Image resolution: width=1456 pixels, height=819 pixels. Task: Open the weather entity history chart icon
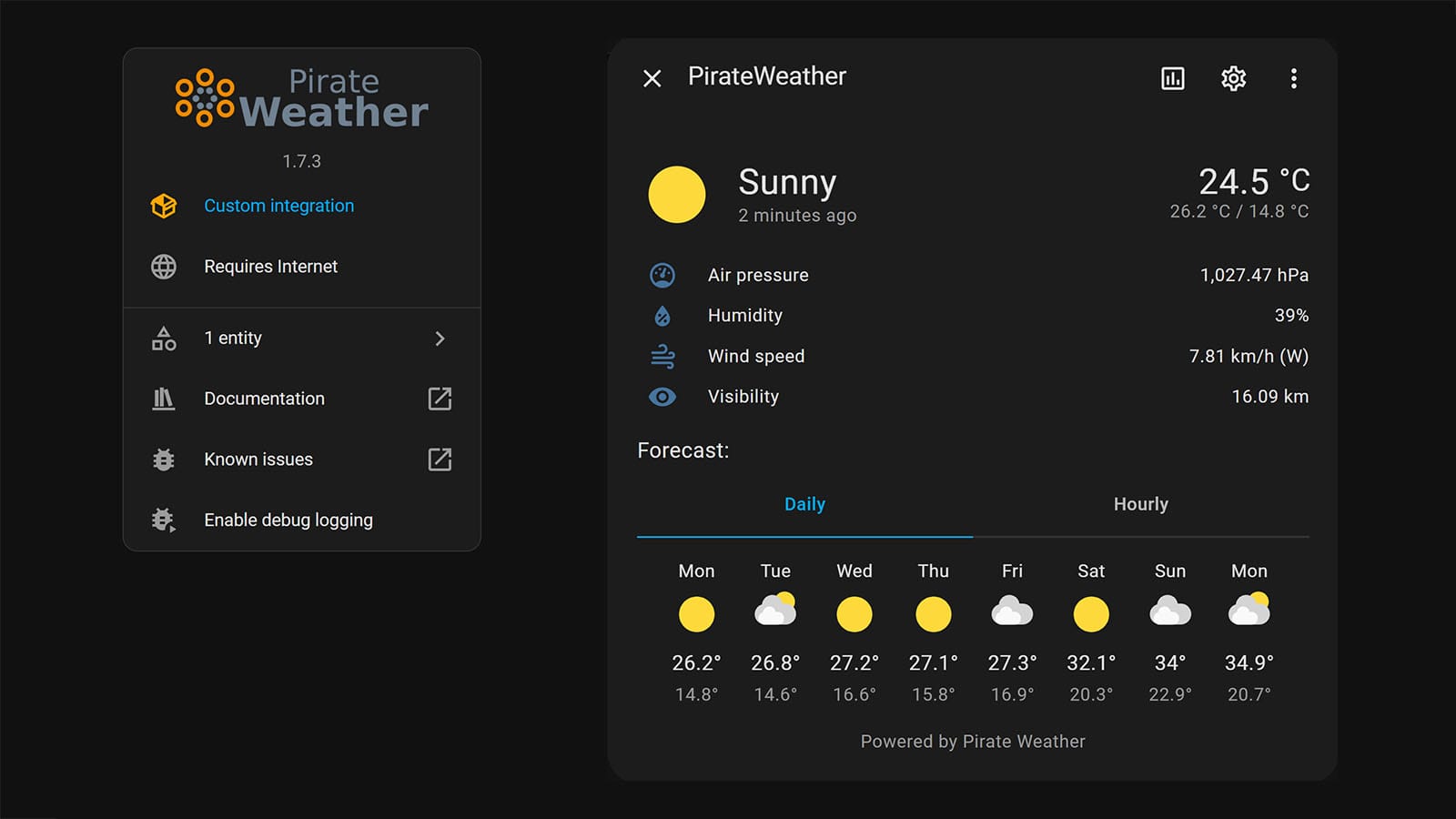tap(1173, 78)
